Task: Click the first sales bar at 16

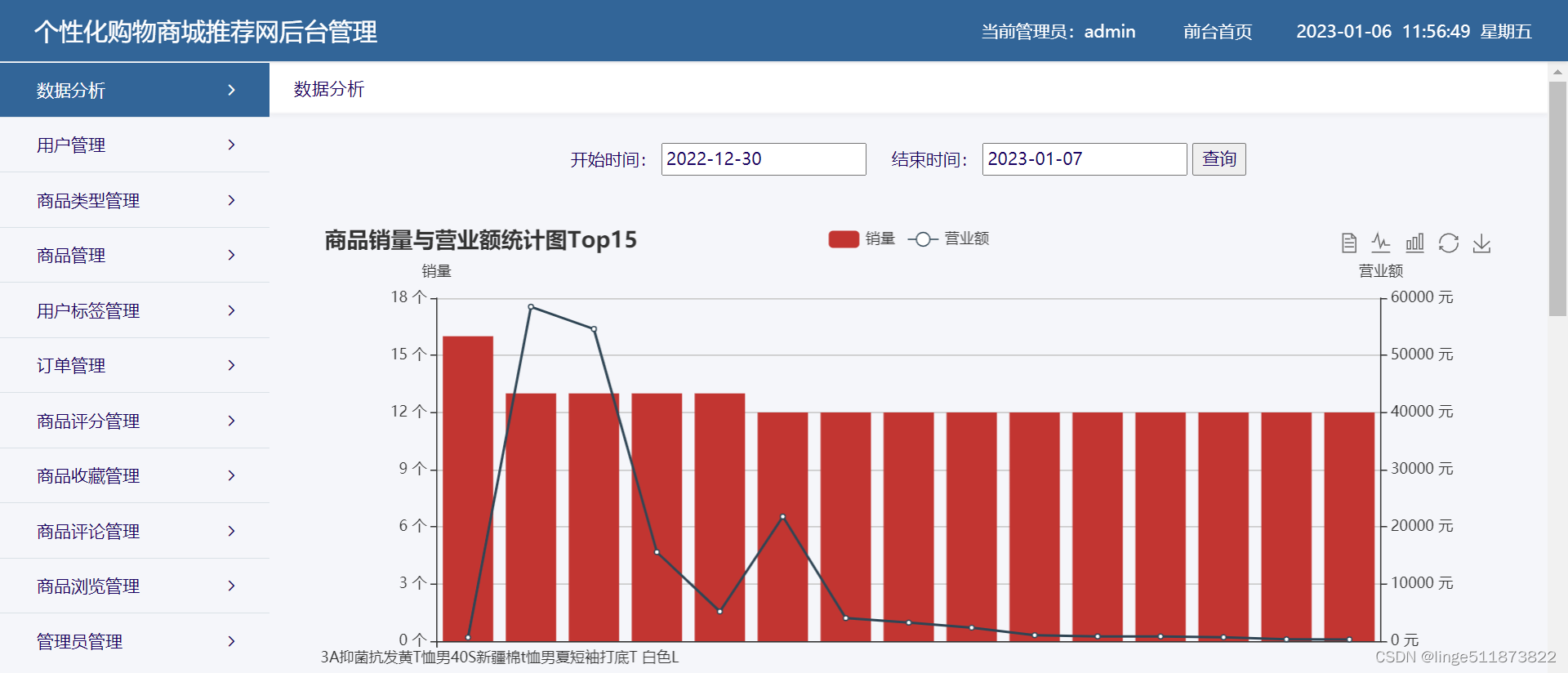Action: pos(468,488)
